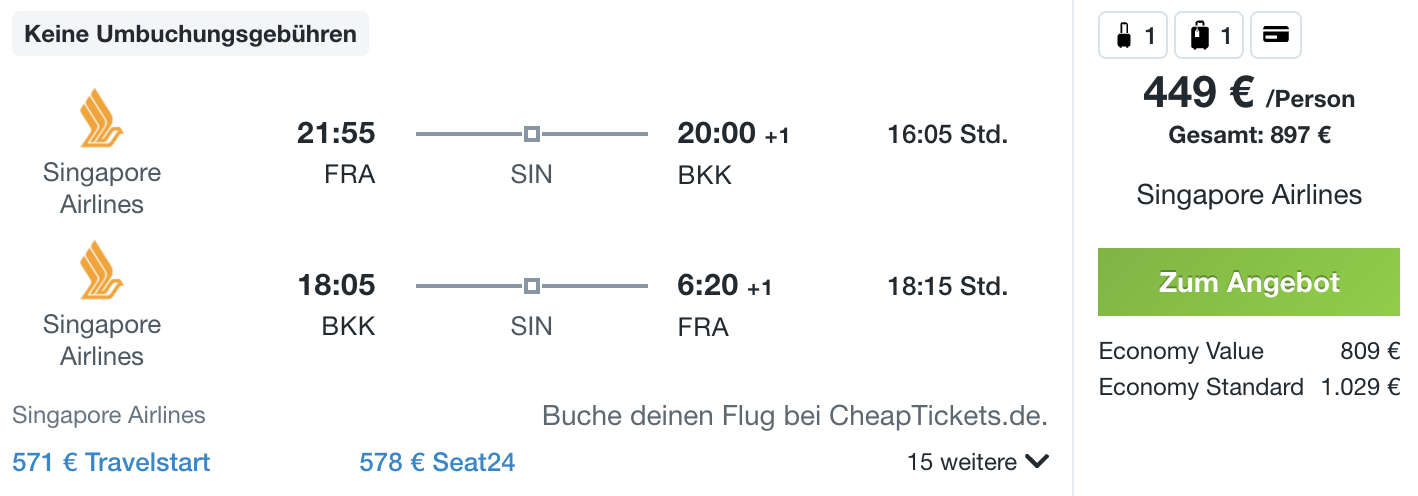Image resolution: width=1418 pixels, height=496 pixels.
Task: Click the return SIN stopover marker
Action: point(532,287)
